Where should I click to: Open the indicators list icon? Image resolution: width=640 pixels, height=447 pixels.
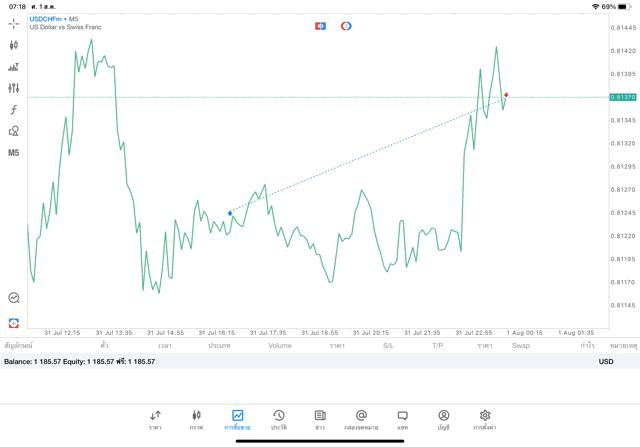pos(14,67)
